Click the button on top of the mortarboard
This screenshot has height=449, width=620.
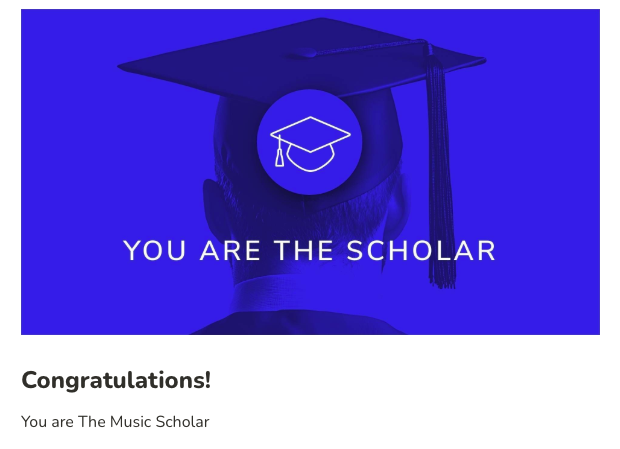point(304,53)
